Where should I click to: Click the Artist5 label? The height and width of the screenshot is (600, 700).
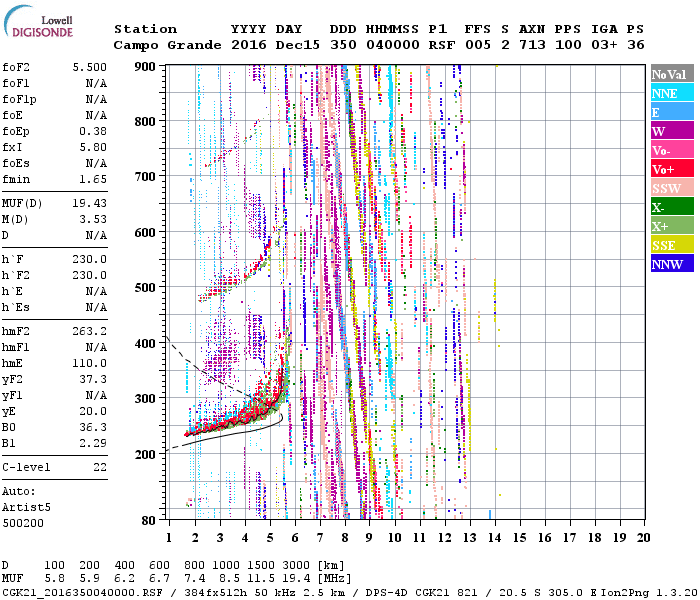click(x=26, y=508)
